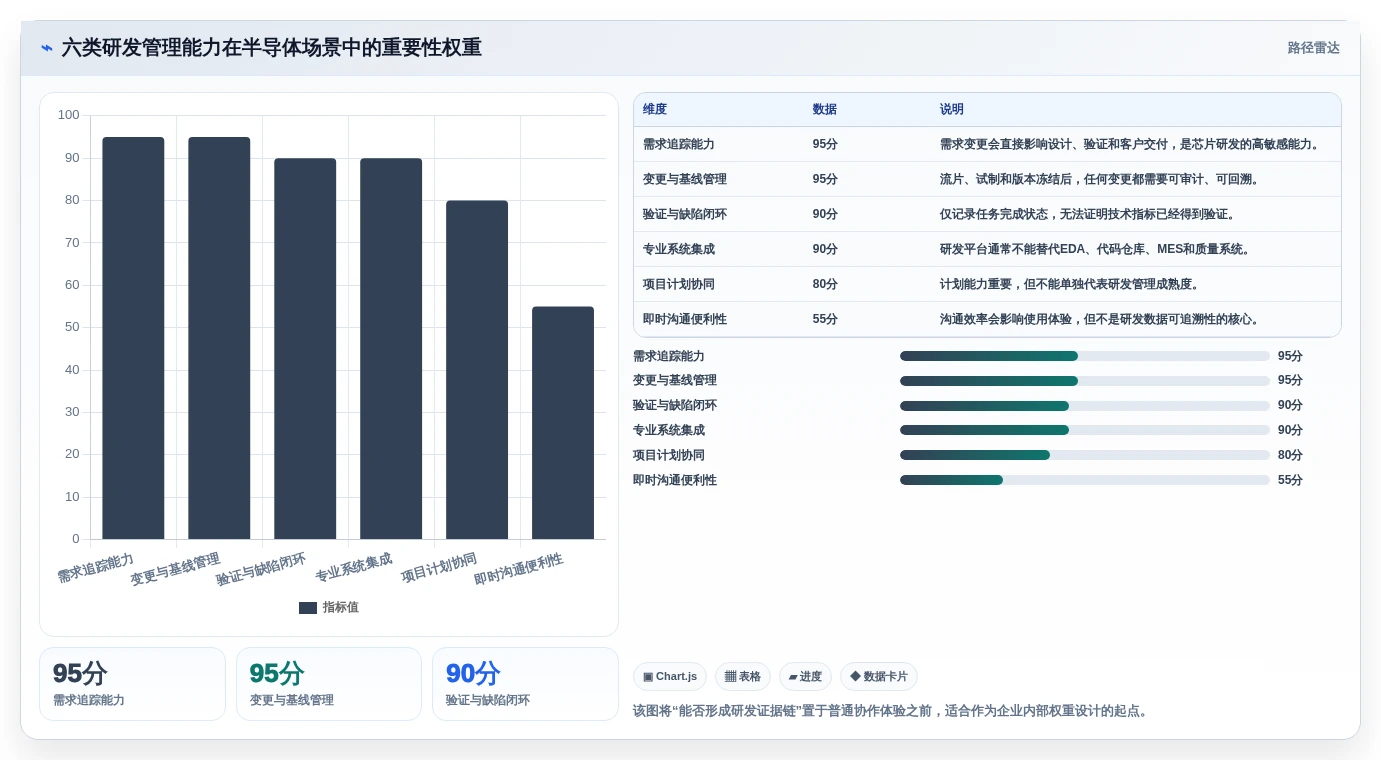This screenshot has width=1381, height=760.
Task: Click the 说明 column header
Action: pos(952,110)
